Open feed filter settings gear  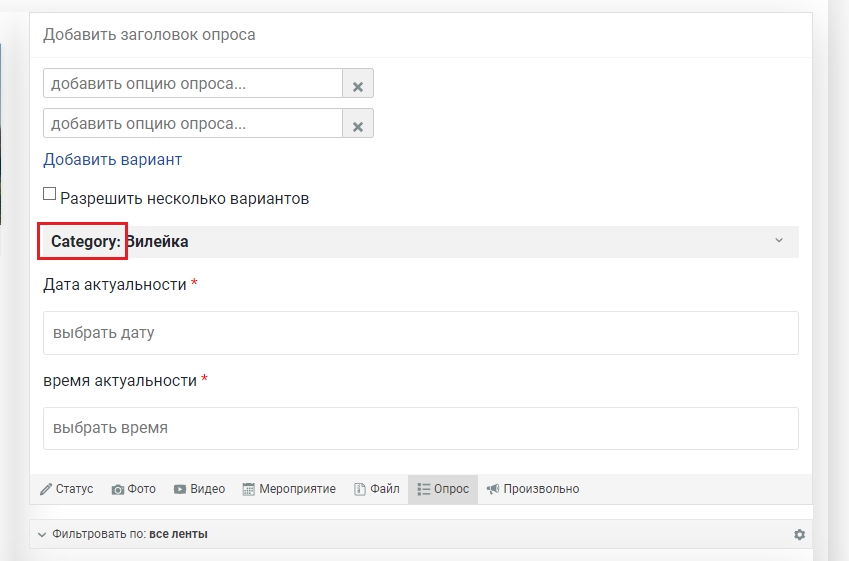799,535
